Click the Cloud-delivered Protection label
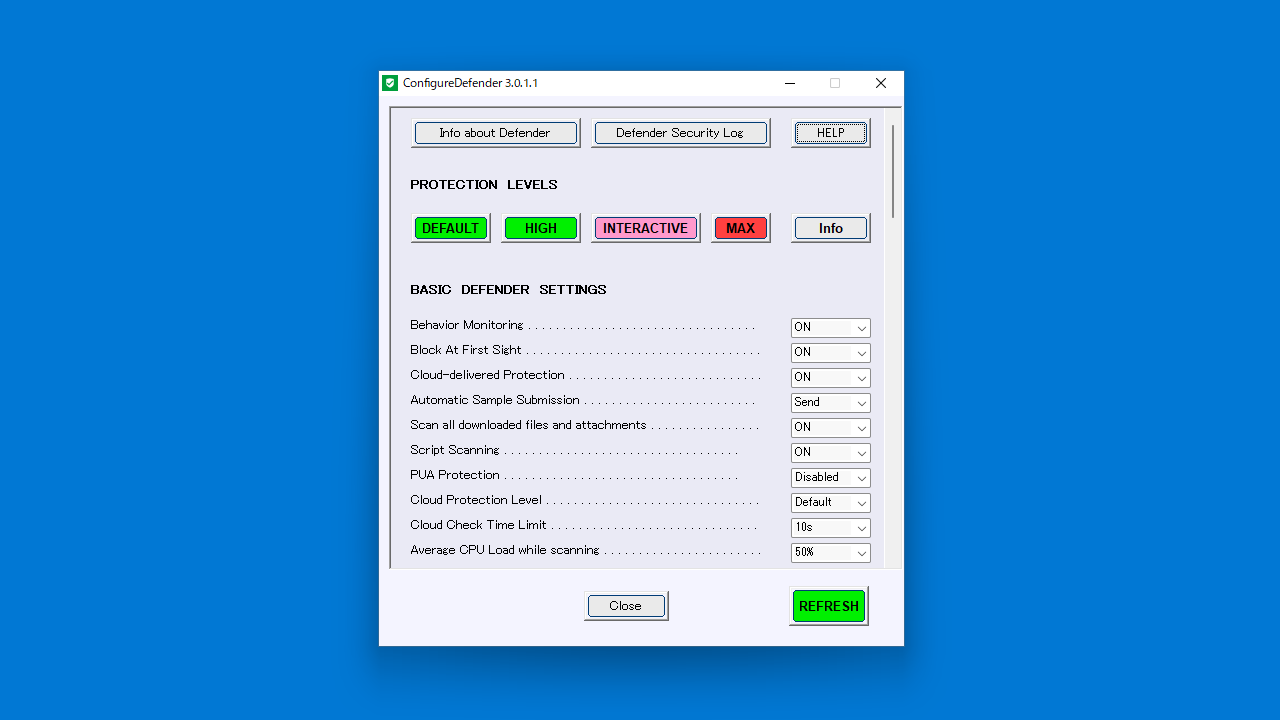Image resolution: width=1280 pixels, height=720 pixels. [x=487, y=375]
